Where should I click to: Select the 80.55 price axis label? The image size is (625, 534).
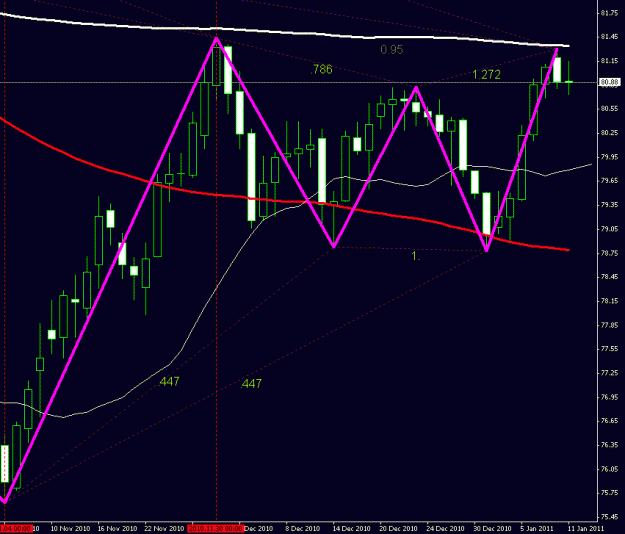[609, 109]
